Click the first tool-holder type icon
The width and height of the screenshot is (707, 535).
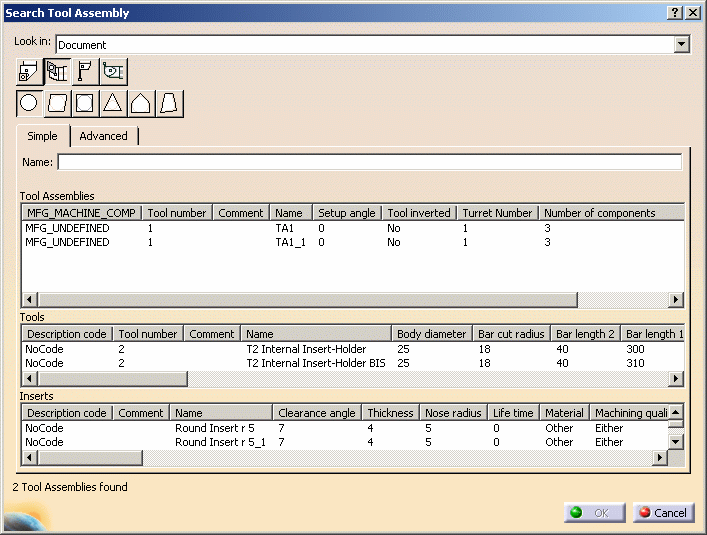click(28, 72)
